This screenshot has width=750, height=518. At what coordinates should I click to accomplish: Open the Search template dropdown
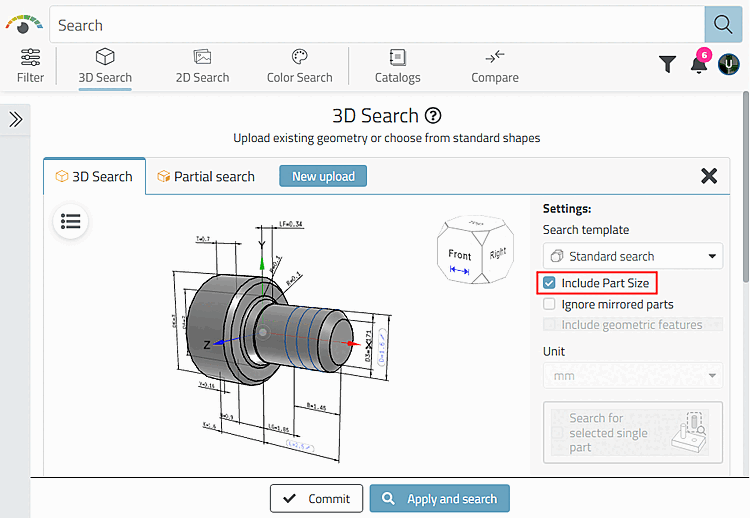coord(632,256)
